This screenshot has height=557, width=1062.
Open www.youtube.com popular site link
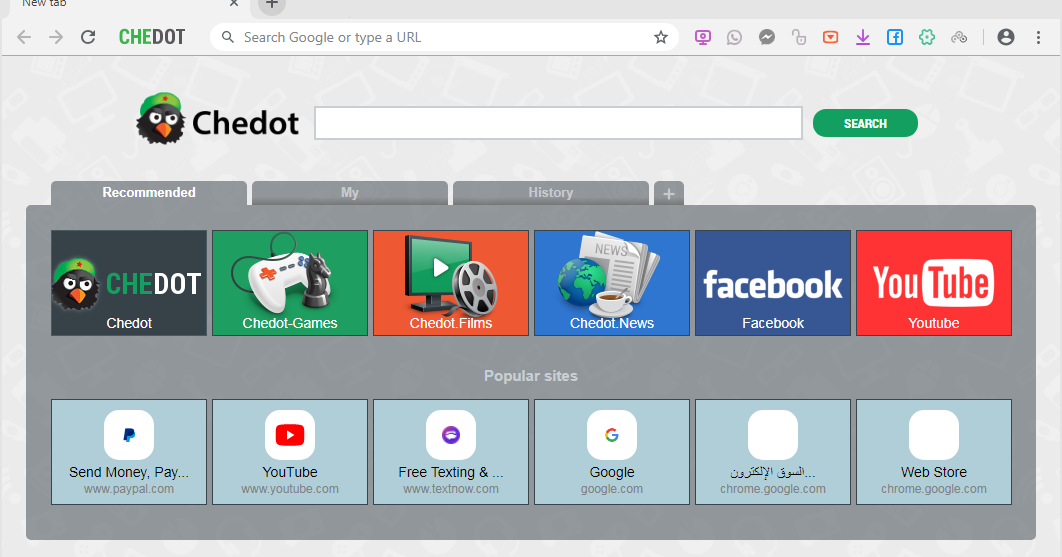[x=290, y=489]
